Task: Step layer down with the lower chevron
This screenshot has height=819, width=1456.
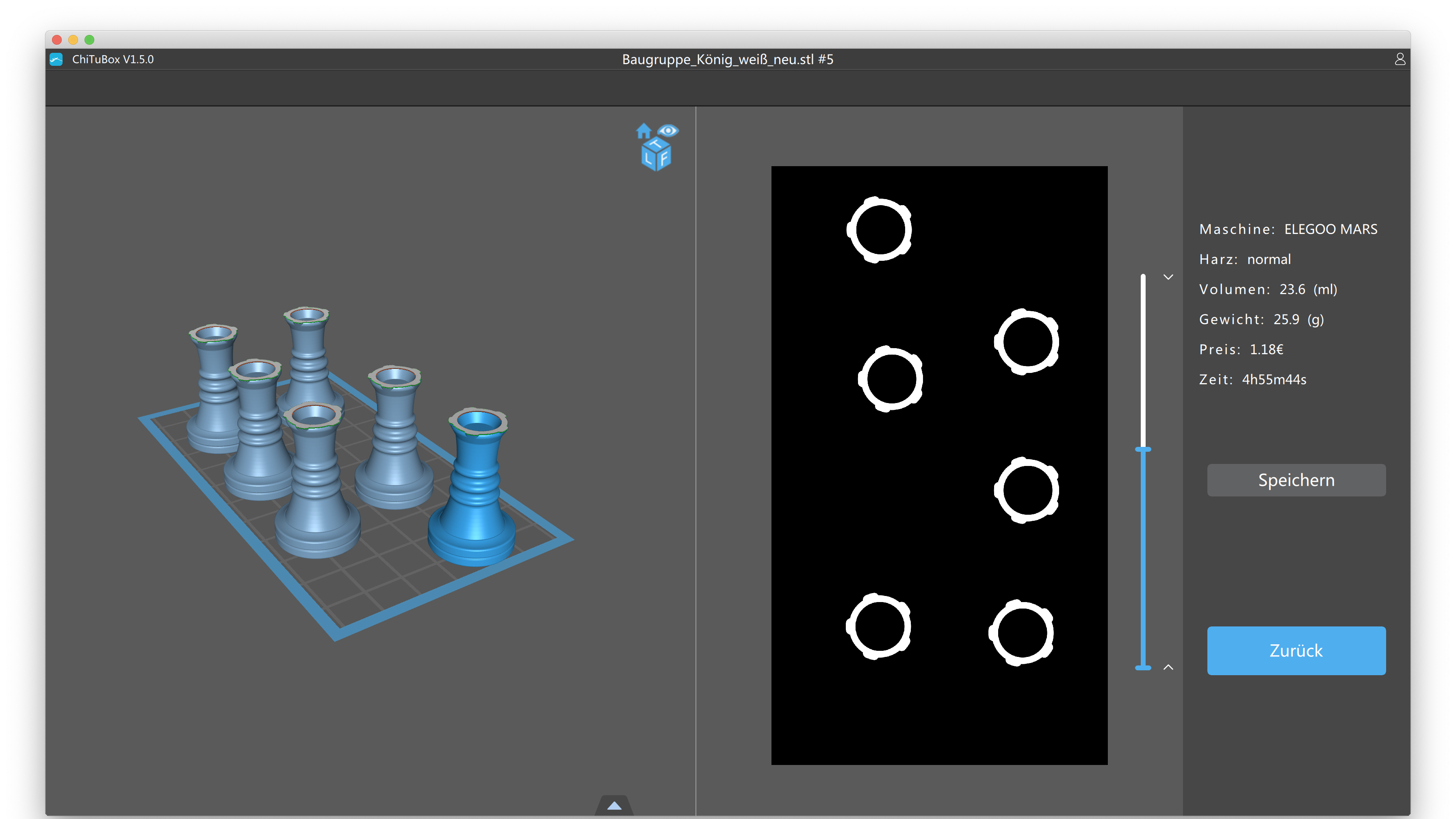Action: click(1168, 667)
